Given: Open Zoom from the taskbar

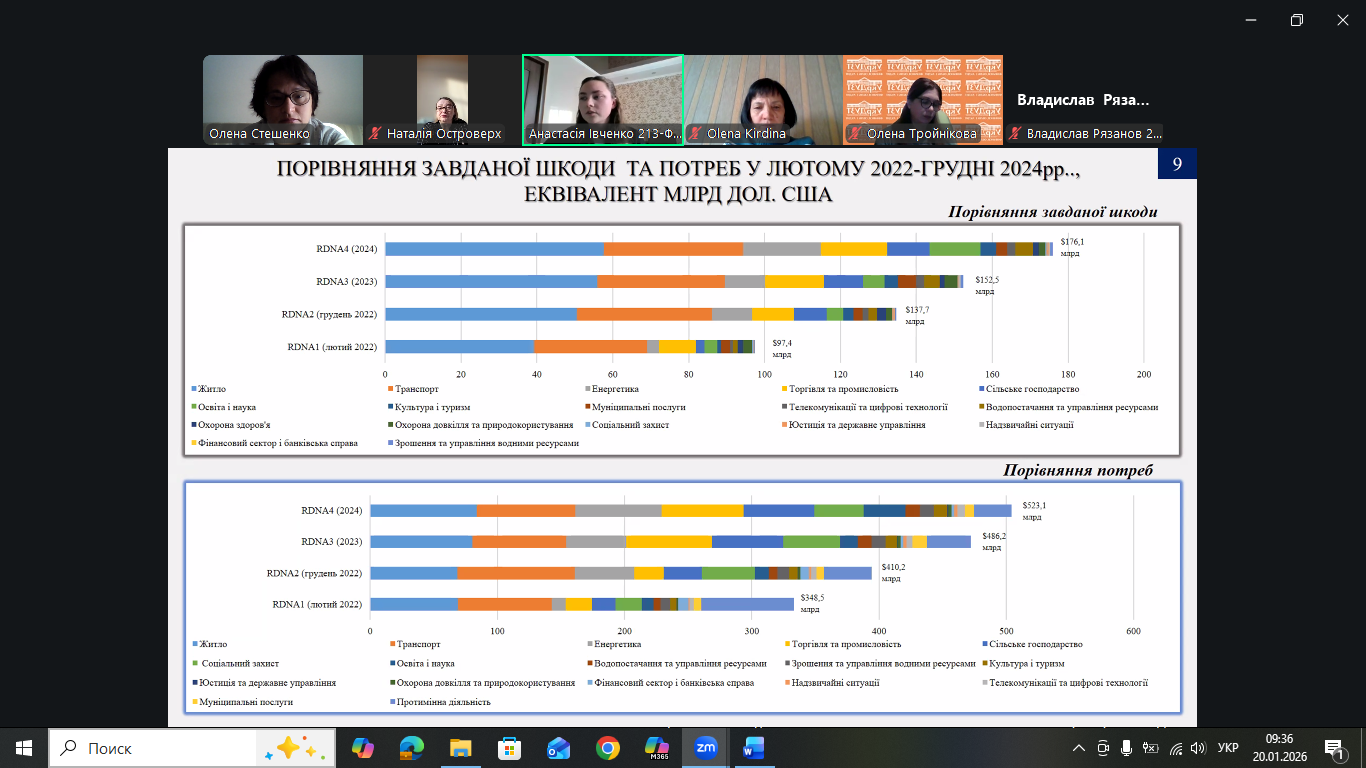Looking at the screenshot, I should point(706,748).
